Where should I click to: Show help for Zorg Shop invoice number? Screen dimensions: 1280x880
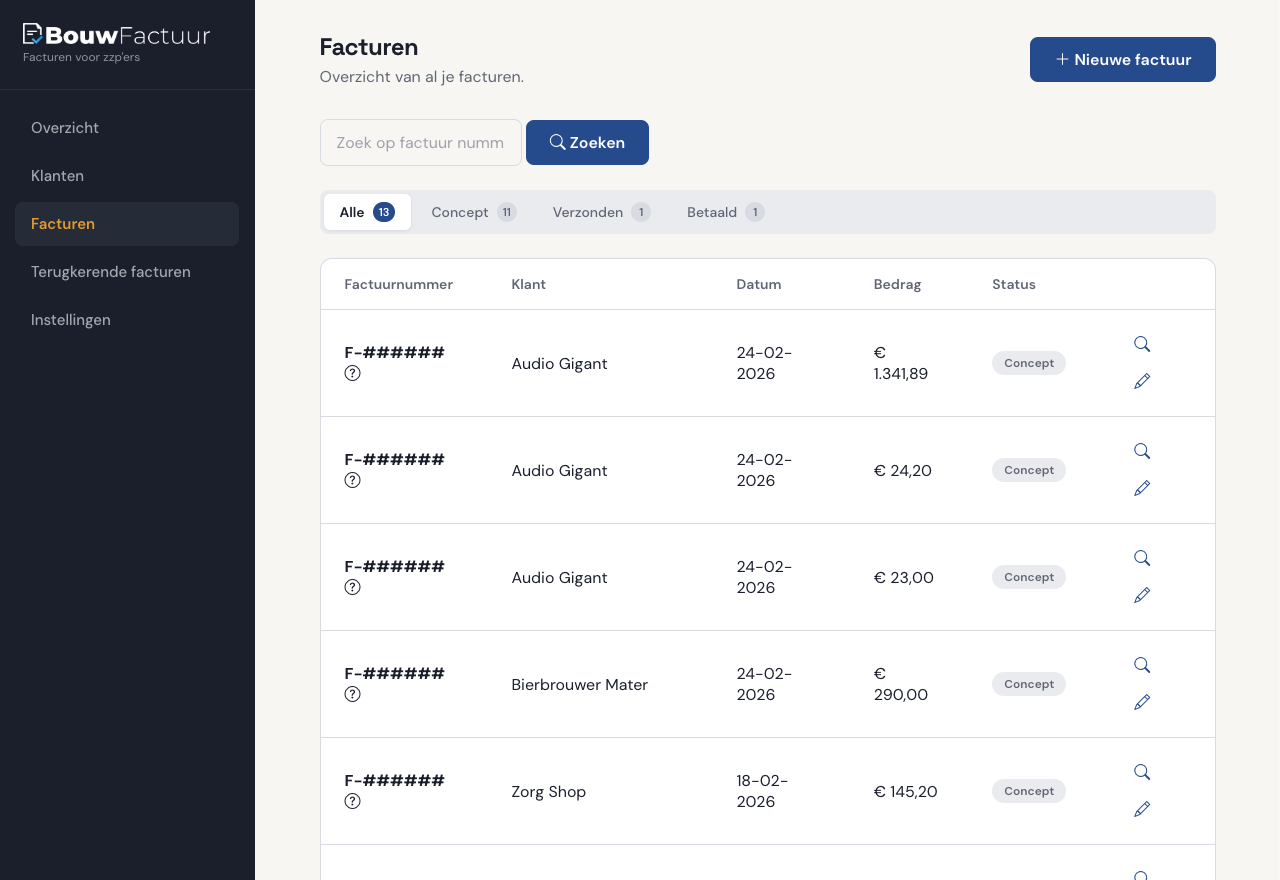click(352, 801)
